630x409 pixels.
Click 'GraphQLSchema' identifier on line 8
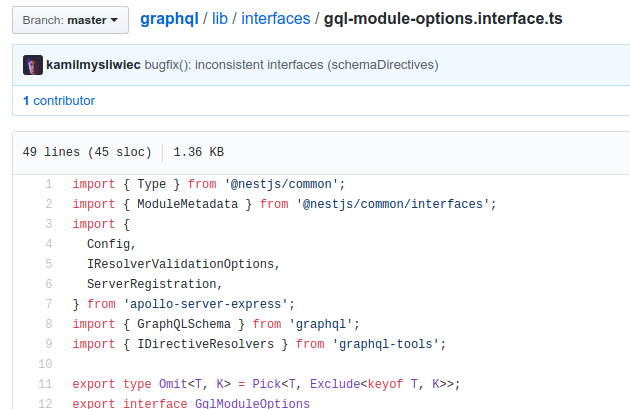184,324
